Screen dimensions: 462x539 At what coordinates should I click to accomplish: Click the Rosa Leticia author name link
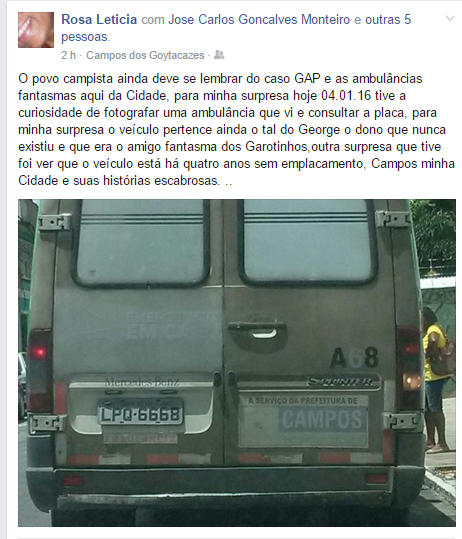point(99,20)
